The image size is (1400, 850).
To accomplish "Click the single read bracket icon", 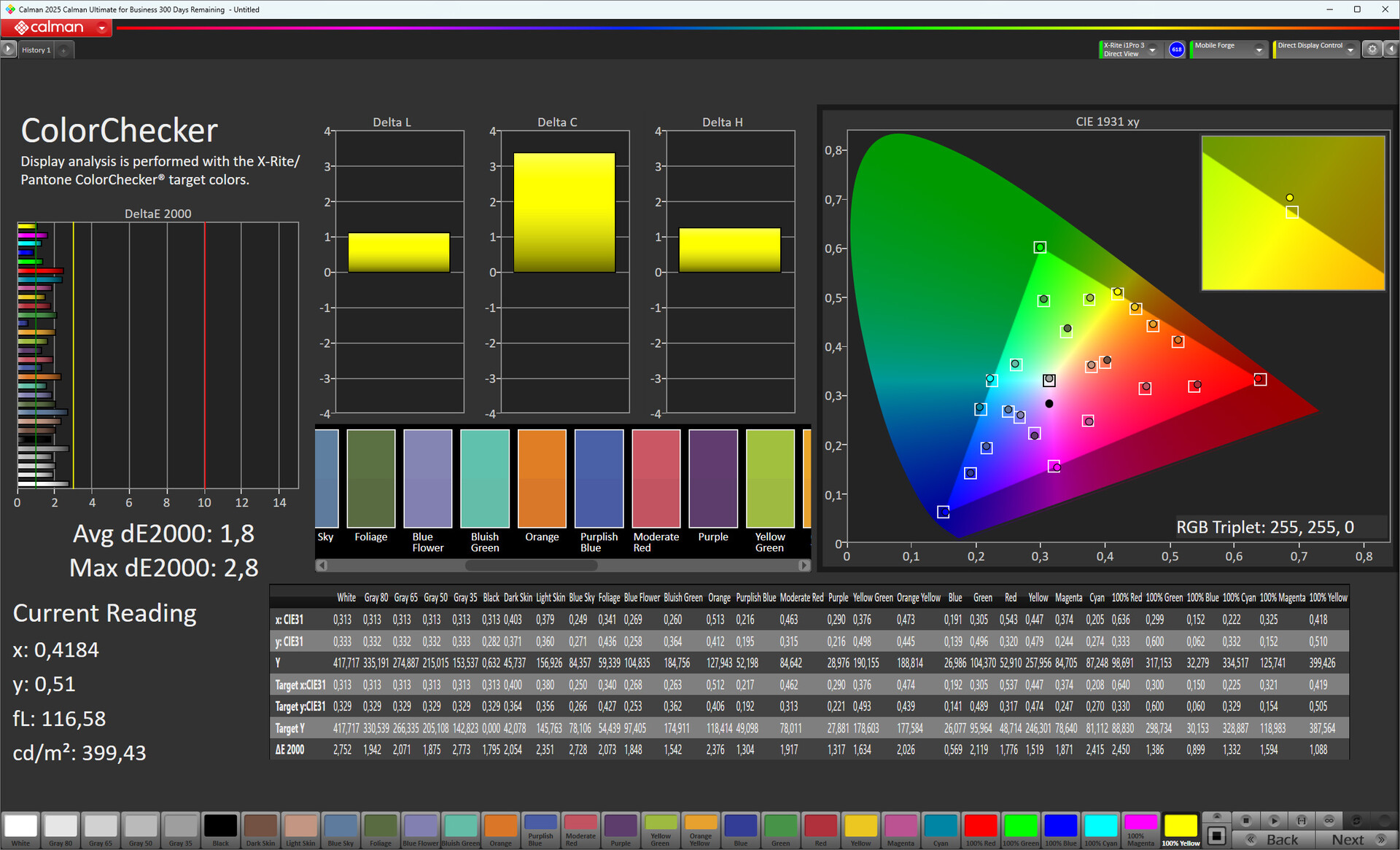I will click(1302, 821).
